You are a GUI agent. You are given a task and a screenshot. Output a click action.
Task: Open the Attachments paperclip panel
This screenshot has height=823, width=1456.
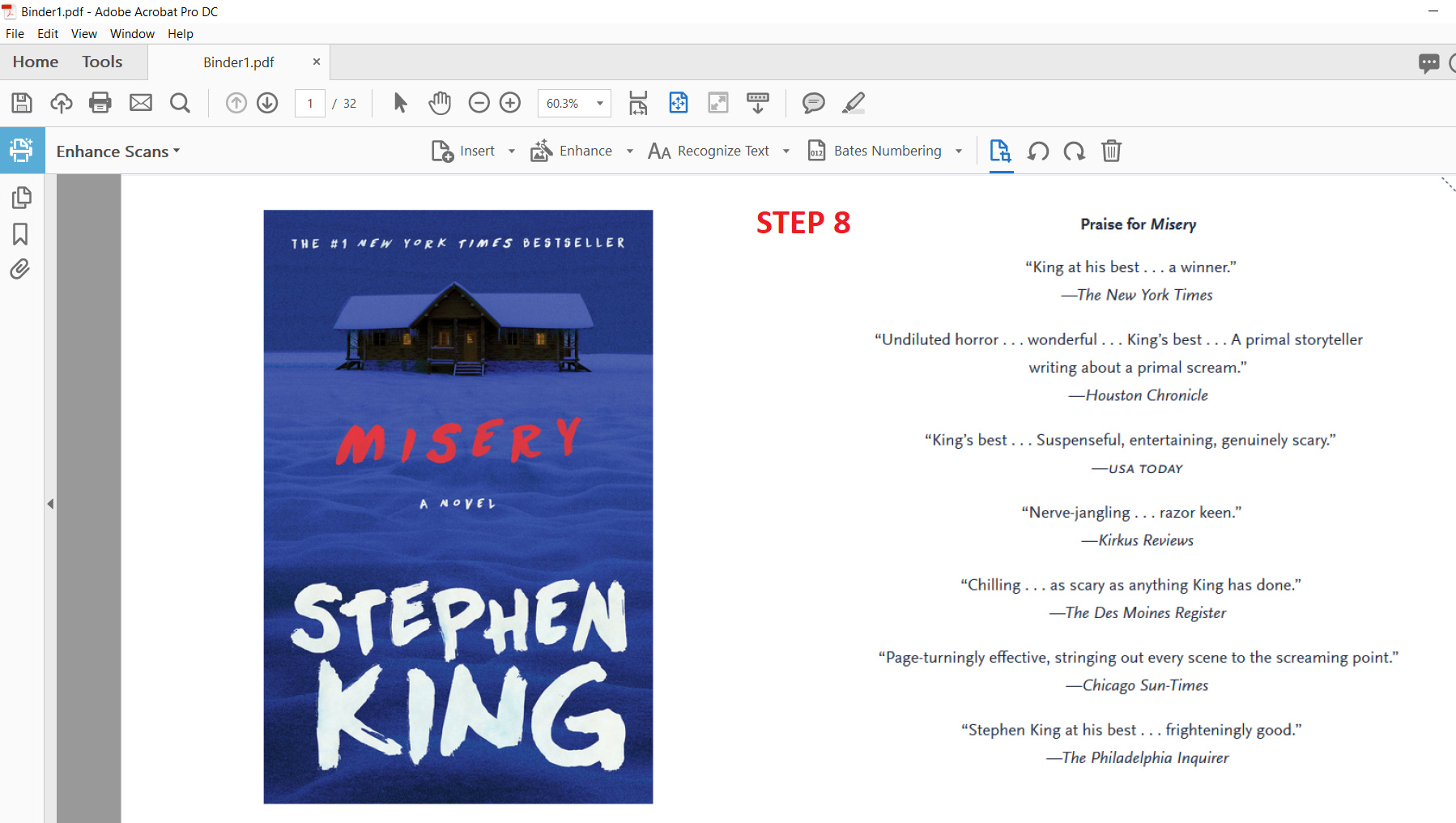pyautogui.click(x=21, y=270)
